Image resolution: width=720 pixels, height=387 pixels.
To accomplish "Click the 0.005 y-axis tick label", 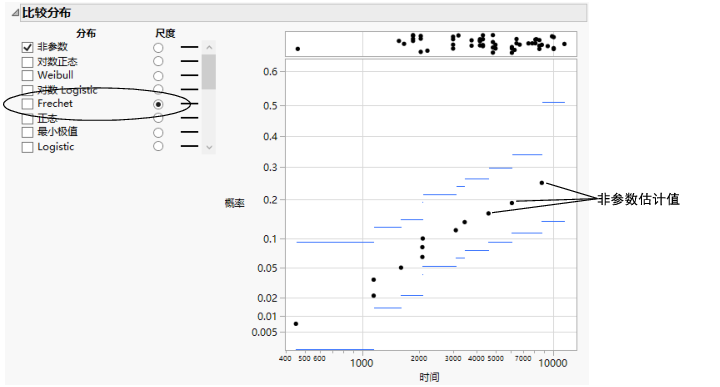I will (264, 332).
